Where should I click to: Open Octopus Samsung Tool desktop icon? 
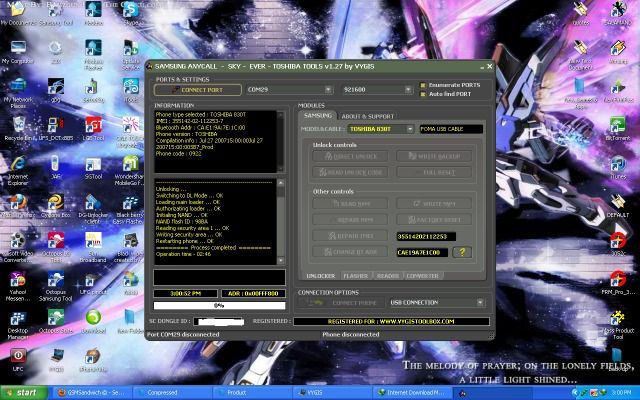[56, 287]
